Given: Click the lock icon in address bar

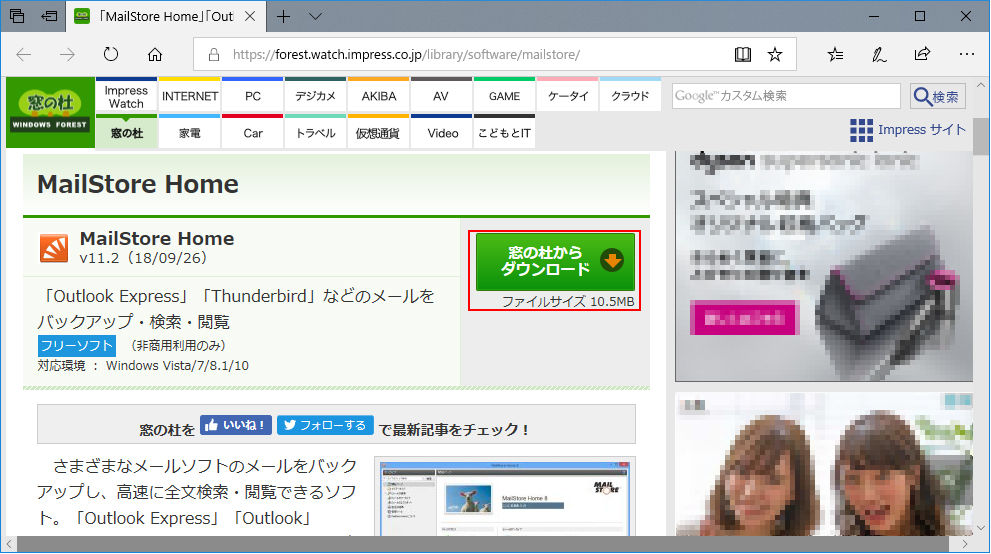Looking at the screenshot, I should 214,55.
